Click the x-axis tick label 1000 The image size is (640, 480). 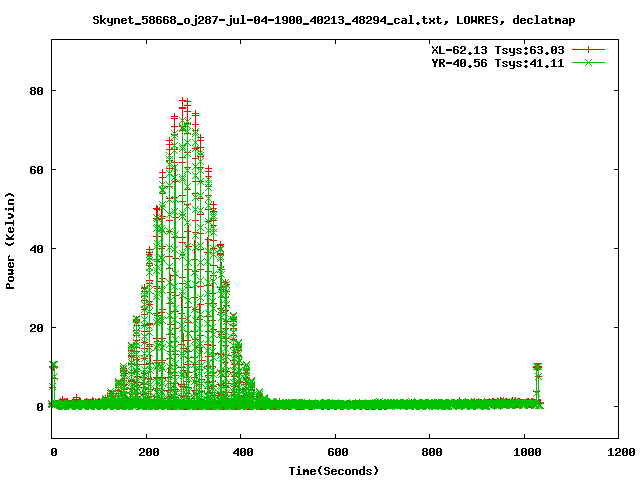(x=527, y=452)
